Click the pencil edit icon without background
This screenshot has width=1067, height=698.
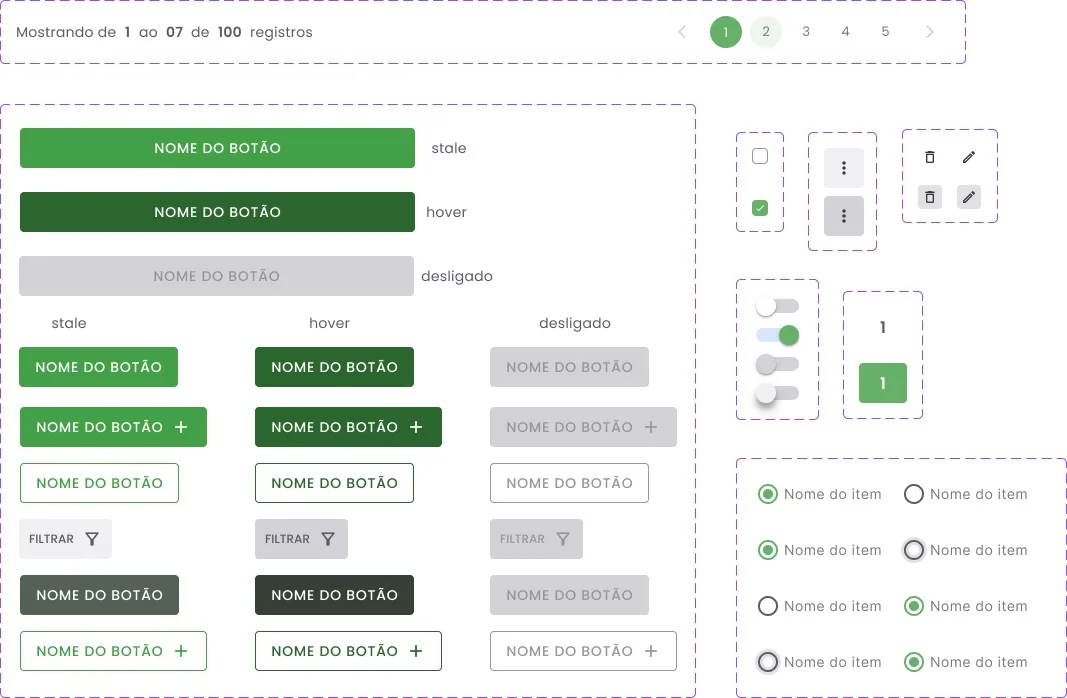(969, 157)
